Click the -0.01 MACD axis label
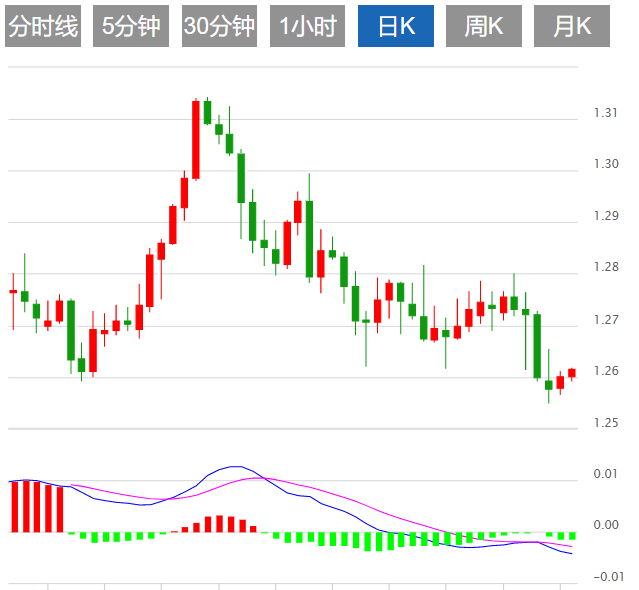This screenshot has width=639, height=590. point(609,577)
